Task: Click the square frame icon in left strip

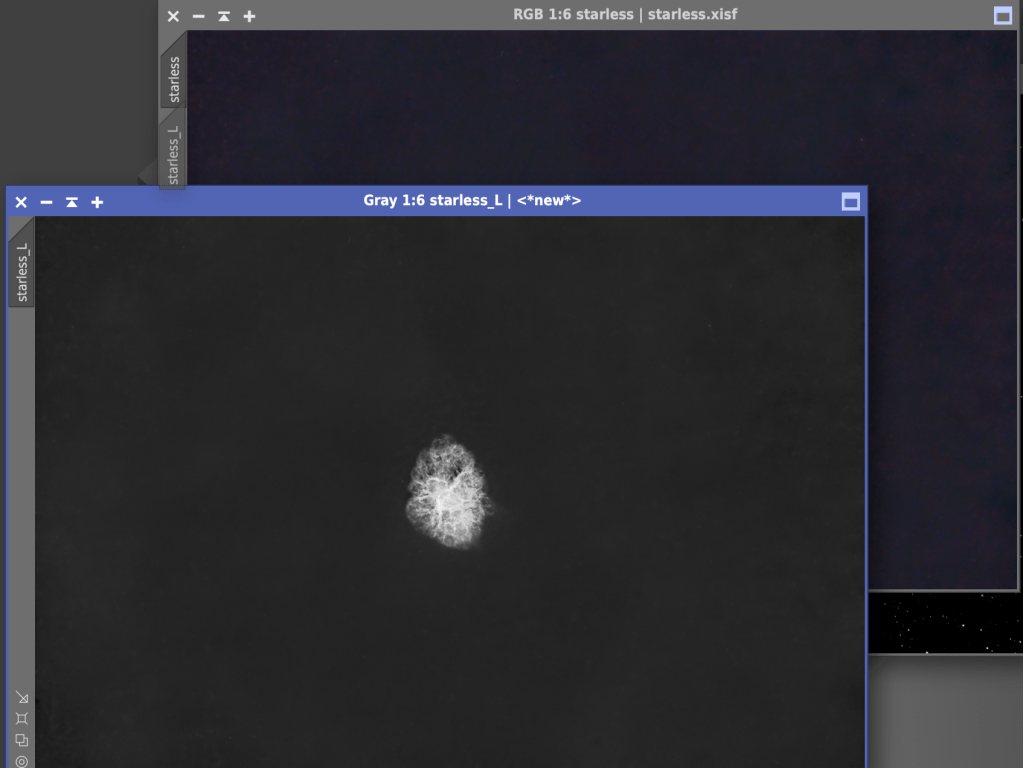Action: [22, 719]
